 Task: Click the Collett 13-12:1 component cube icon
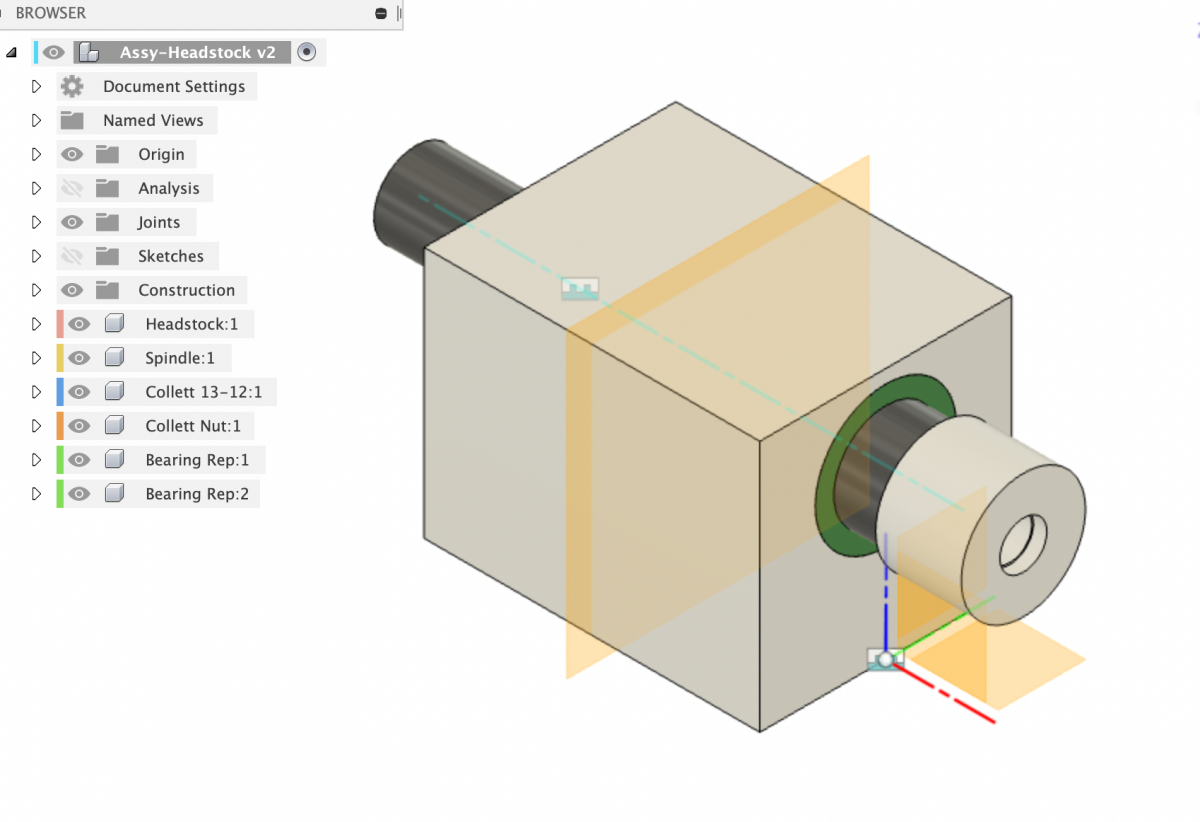(x=114, y=392)
